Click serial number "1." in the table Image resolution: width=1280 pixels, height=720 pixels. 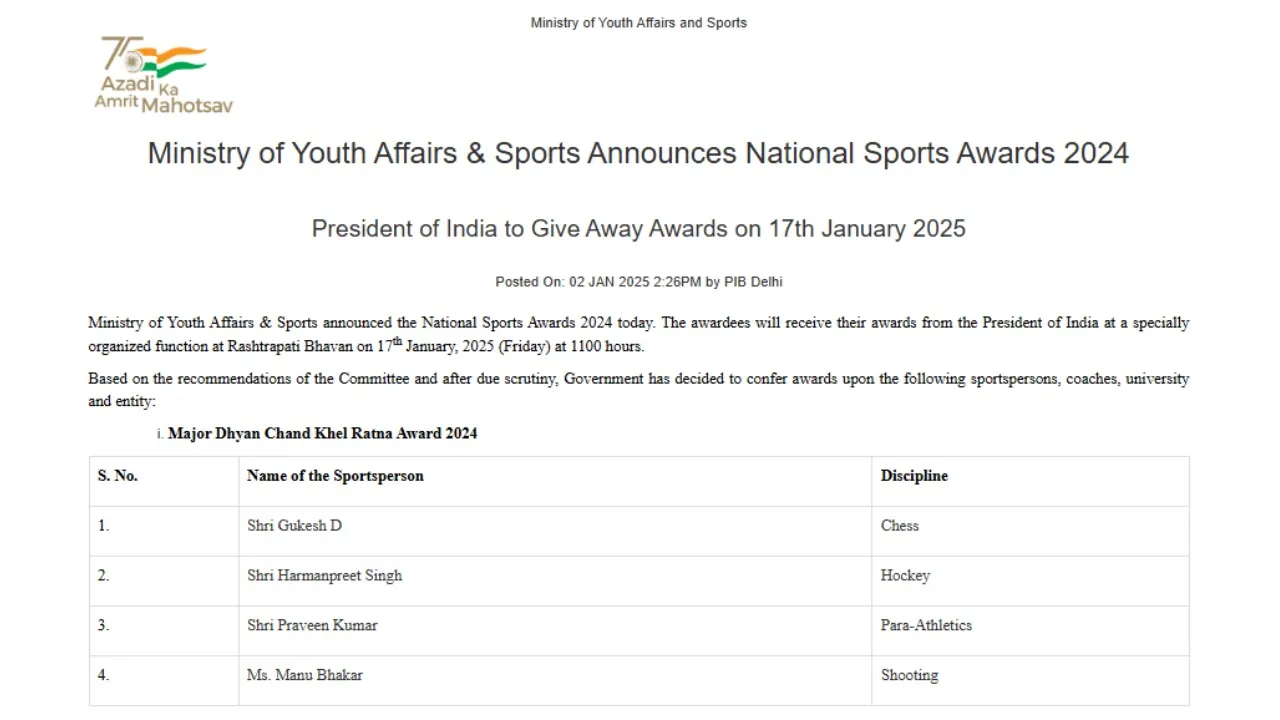(104, 526)
